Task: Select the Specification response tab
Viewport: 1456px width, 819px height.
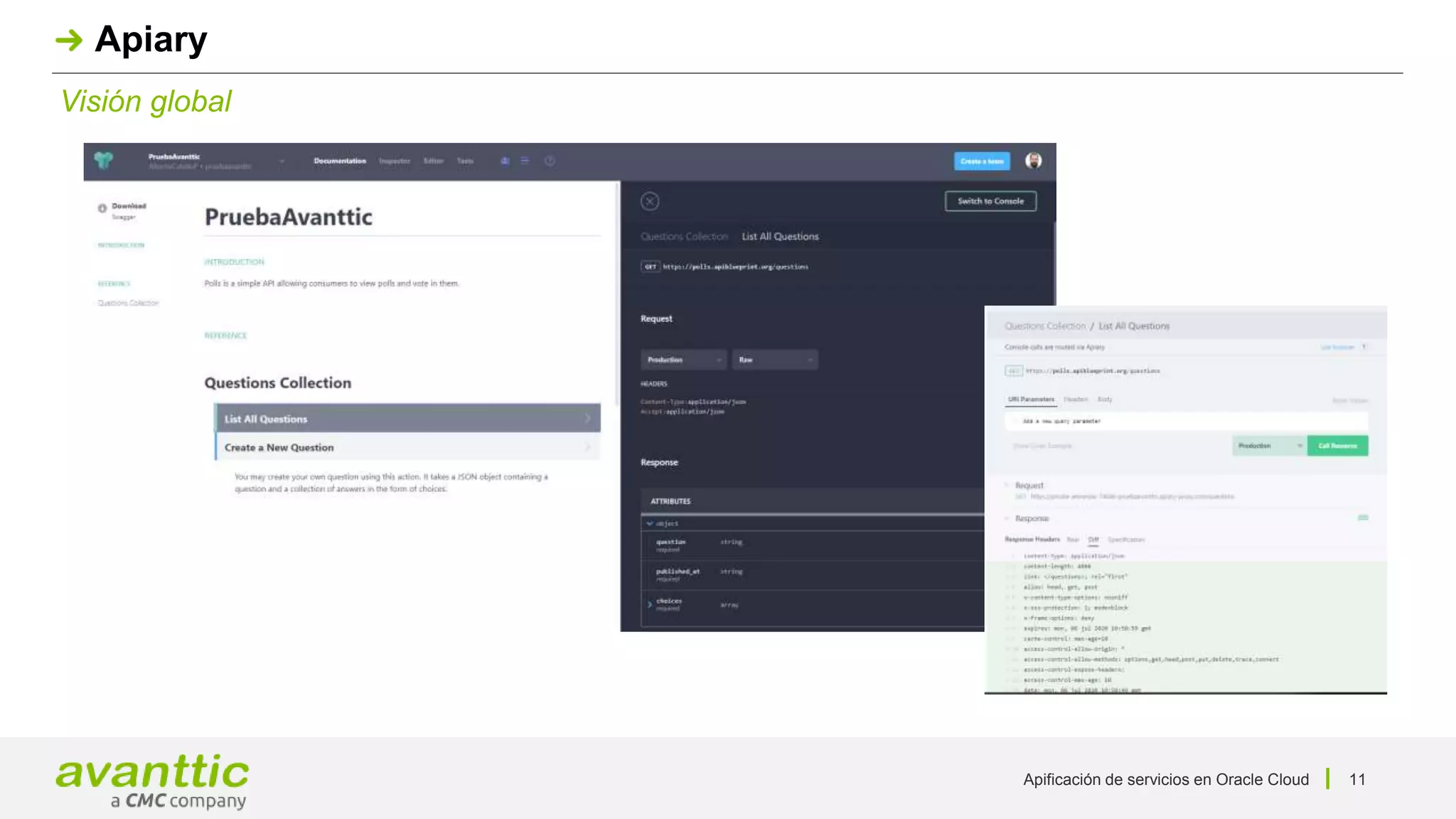Action: 1126,540
